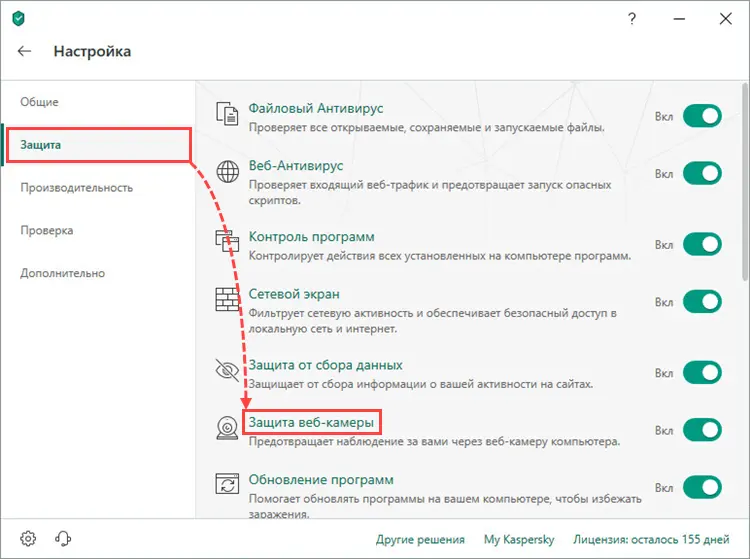Turn off the Сетевой экран switch
750x559 pixels.
pyautogui.click(x=702, y=302)
